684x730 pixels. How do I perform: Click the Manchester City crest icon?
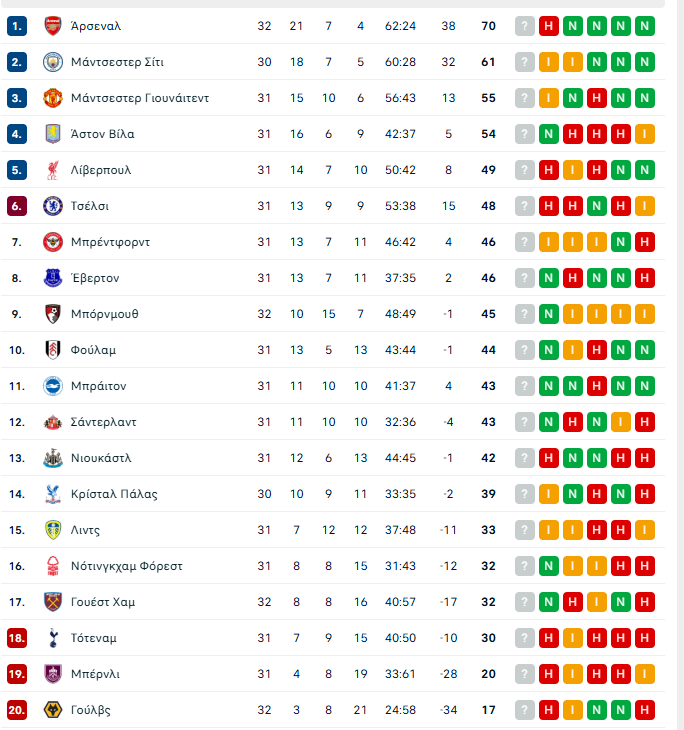pyautogui.click(x=53, y=62)
